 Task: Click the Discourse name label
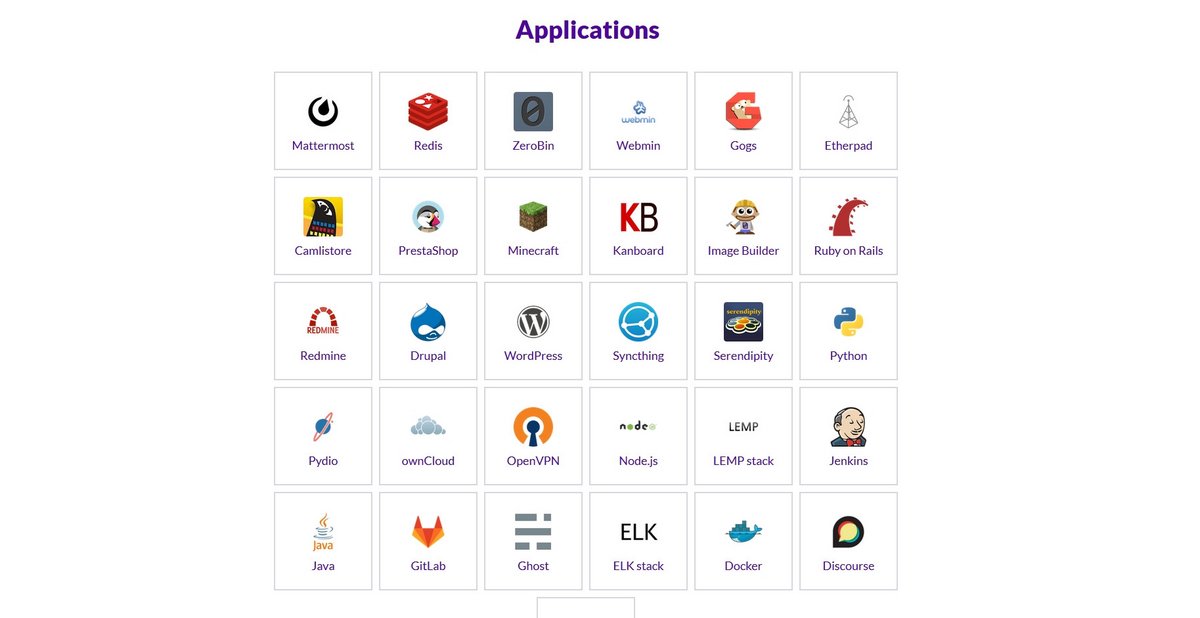coord(848,566)
